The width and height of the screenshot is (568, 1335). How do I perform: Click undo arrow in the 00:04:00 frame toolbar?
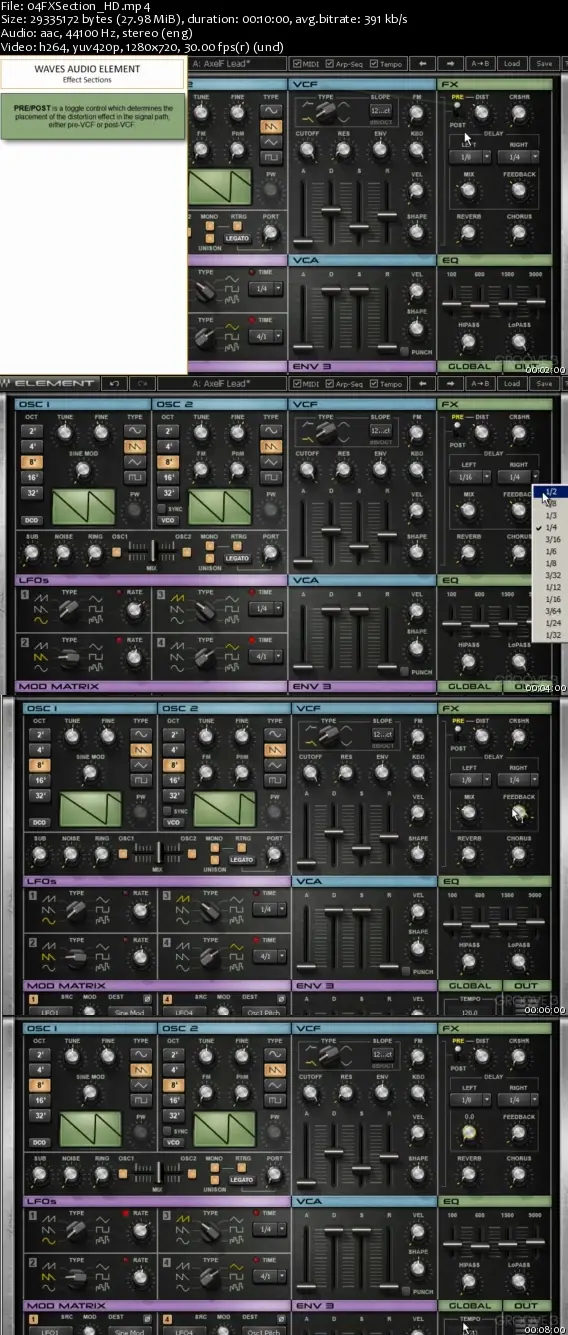pos(115,384)
